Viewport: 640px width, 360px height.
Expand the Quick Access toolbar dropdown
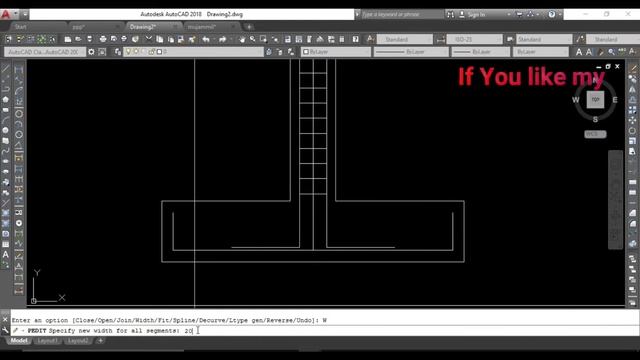pyautogui.click(x=24, y=14)
